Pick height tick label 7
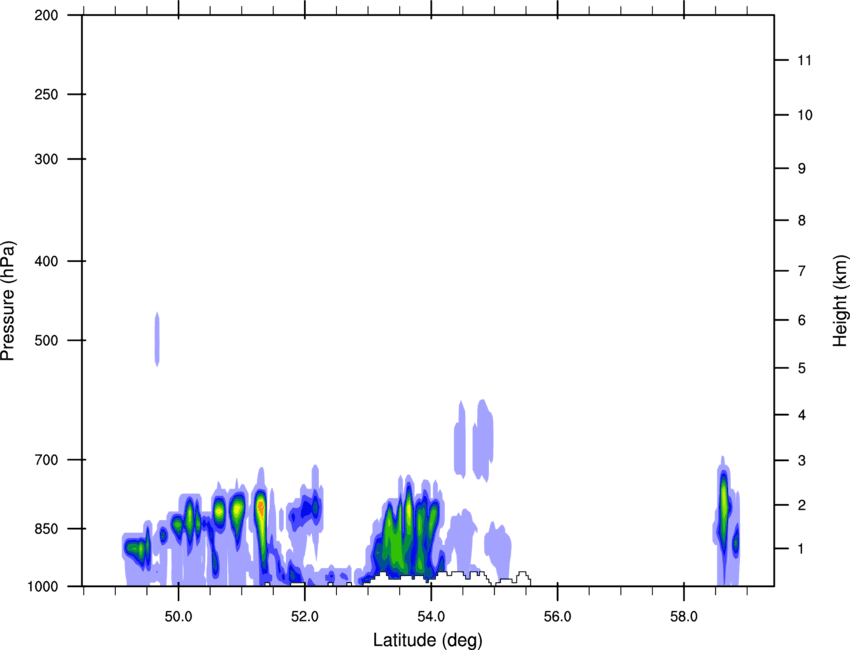850x650 pixels. [x=802, y=271]
